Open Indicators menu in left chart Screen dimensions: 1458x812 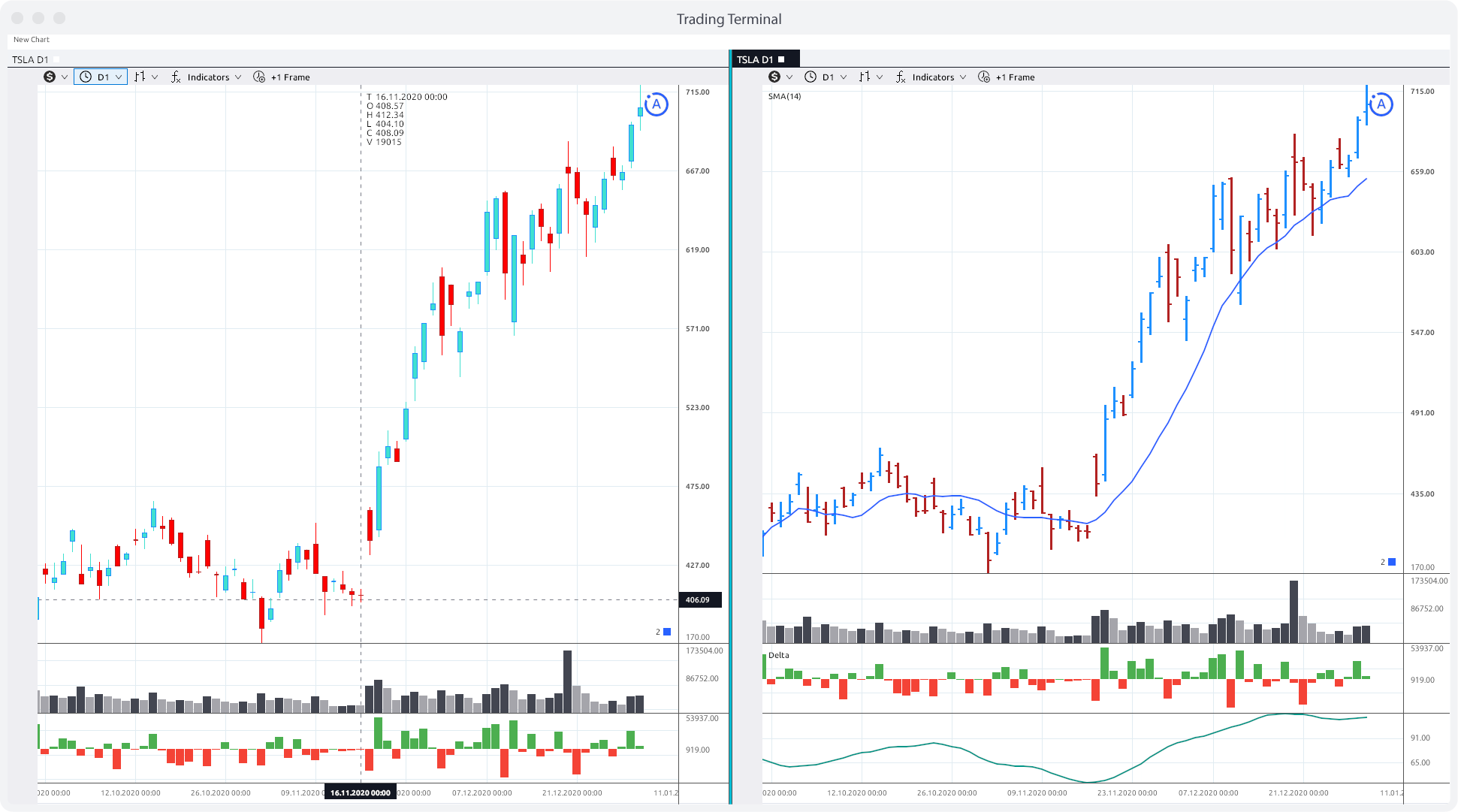click(208, 77)
